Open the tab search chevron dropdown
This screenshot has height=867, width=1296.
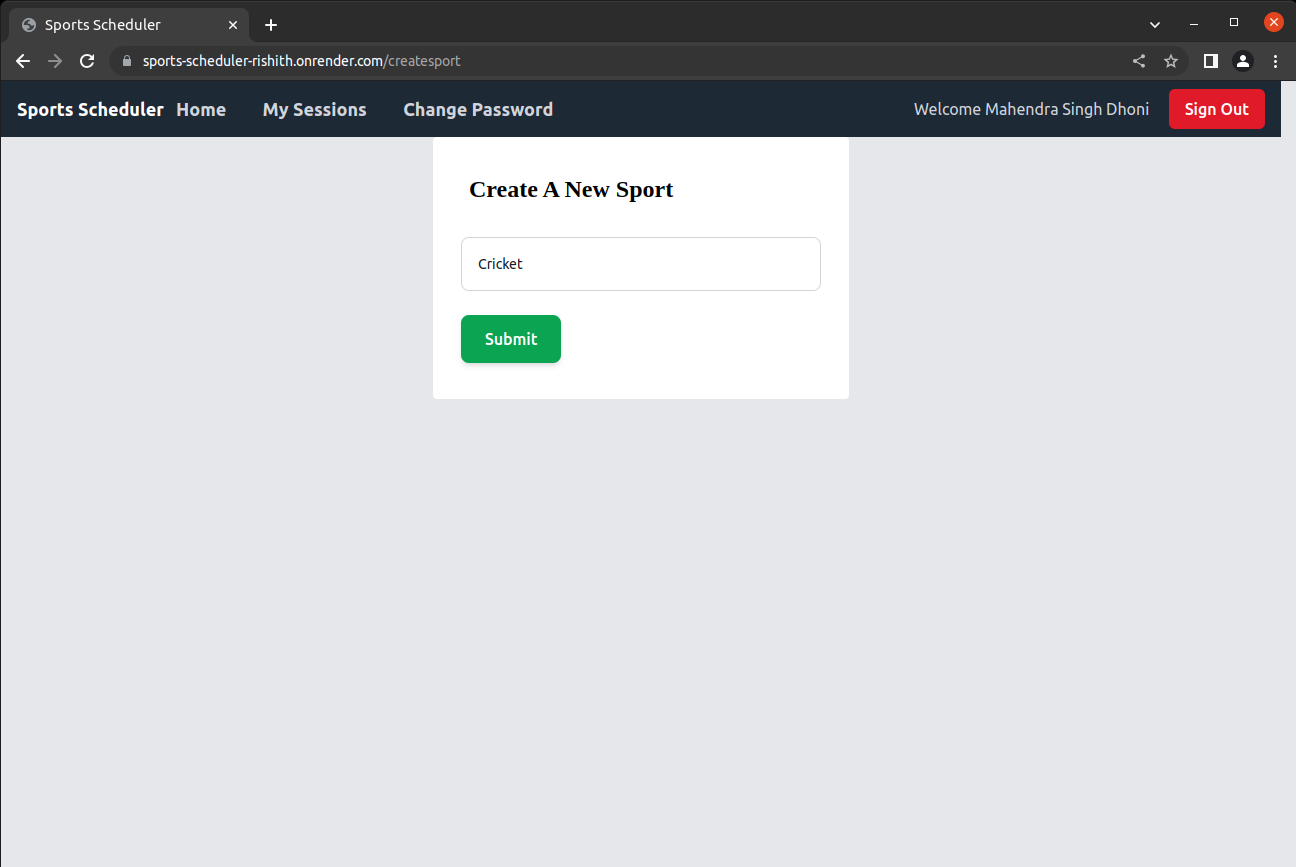pyautogui.click(x=1154, y=23)
